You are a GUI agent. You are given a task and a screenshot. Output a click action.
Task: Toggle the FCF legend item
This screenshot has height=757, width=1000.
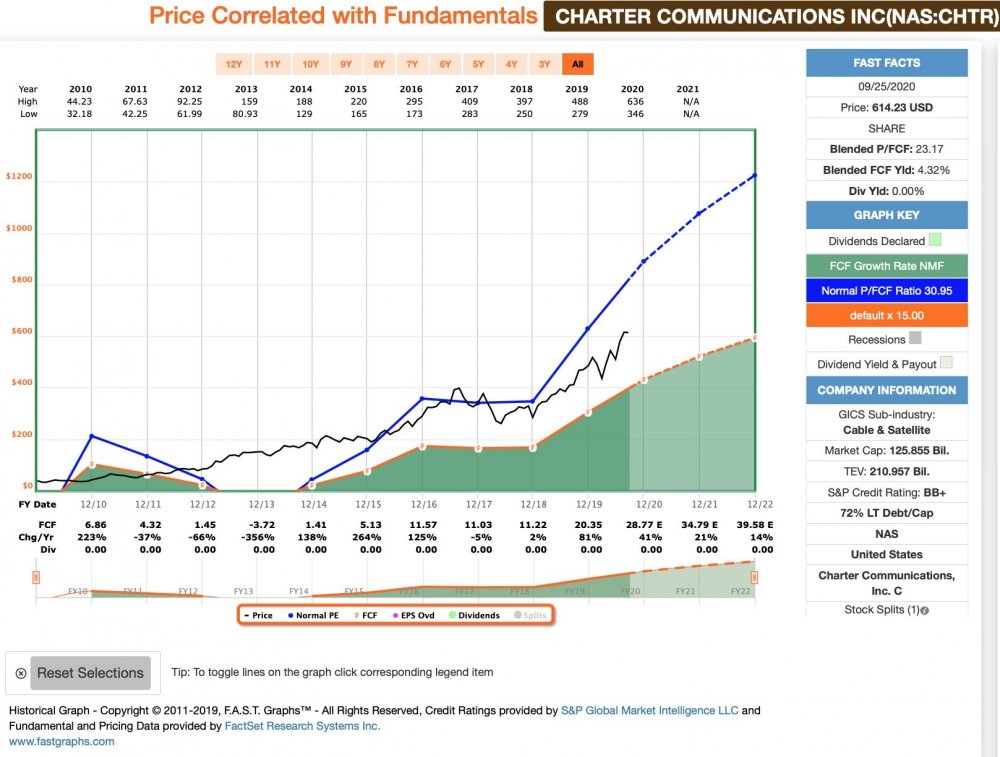366,615
